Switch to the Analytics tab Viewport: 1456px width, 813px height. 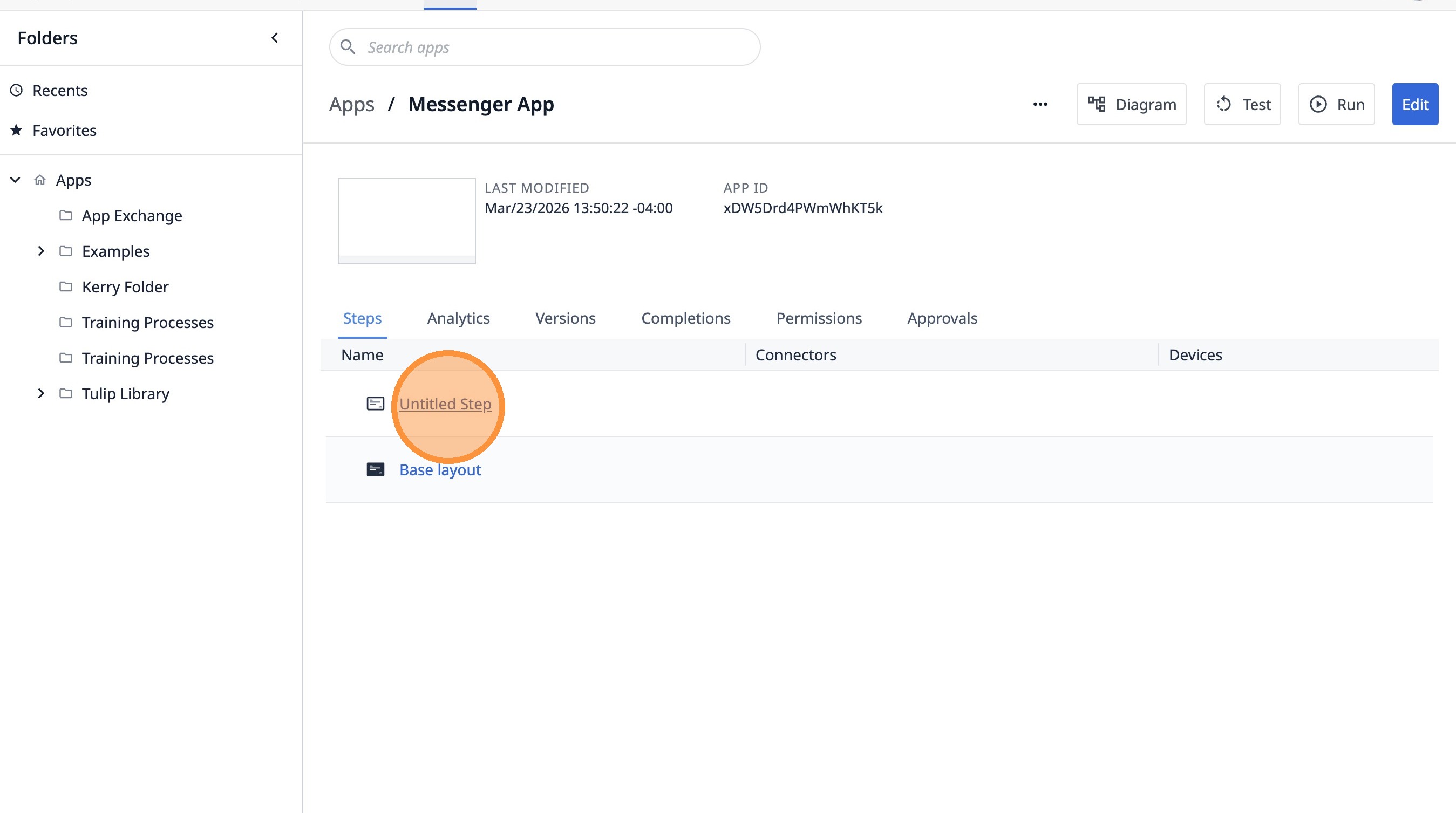458,318
